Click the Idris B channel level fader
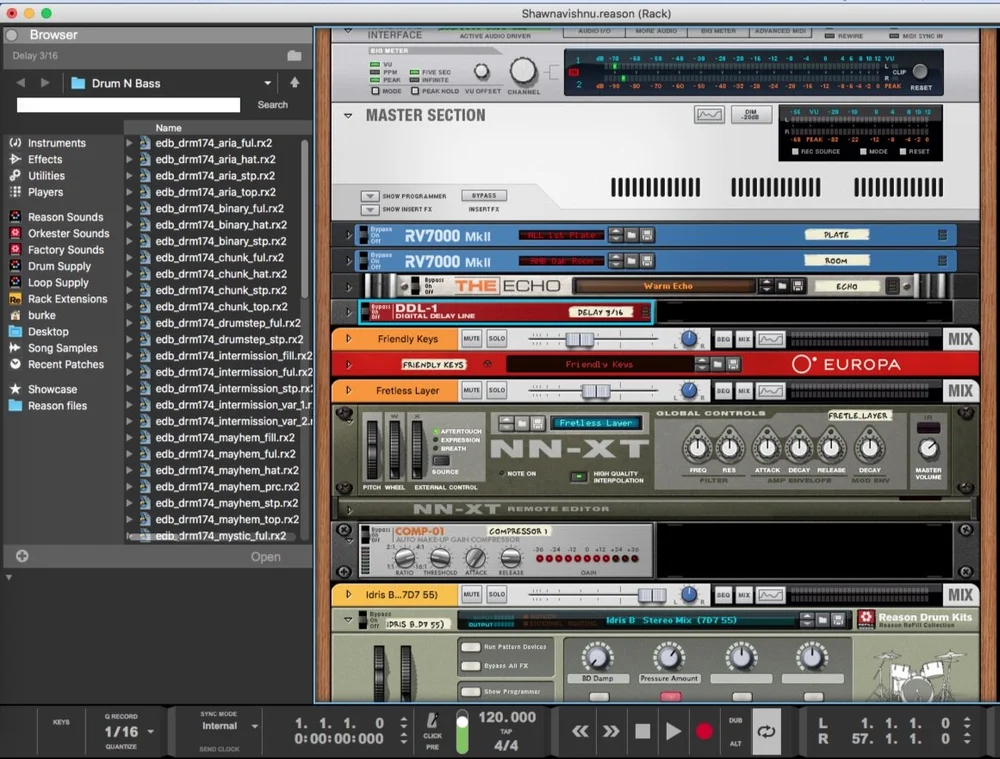The height and width of the screenshot is (759, 1000). [651, 595]
